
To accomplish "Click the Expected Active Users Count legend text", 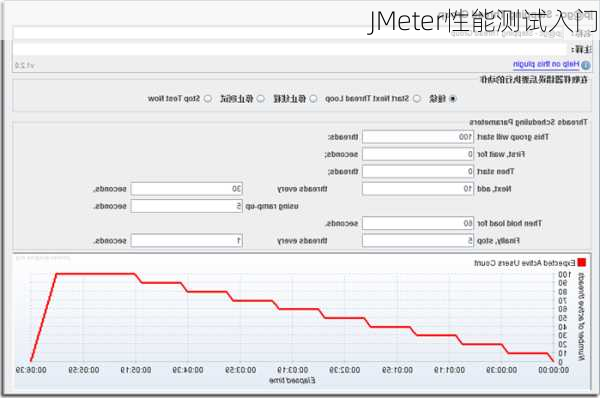I will 525,263.
